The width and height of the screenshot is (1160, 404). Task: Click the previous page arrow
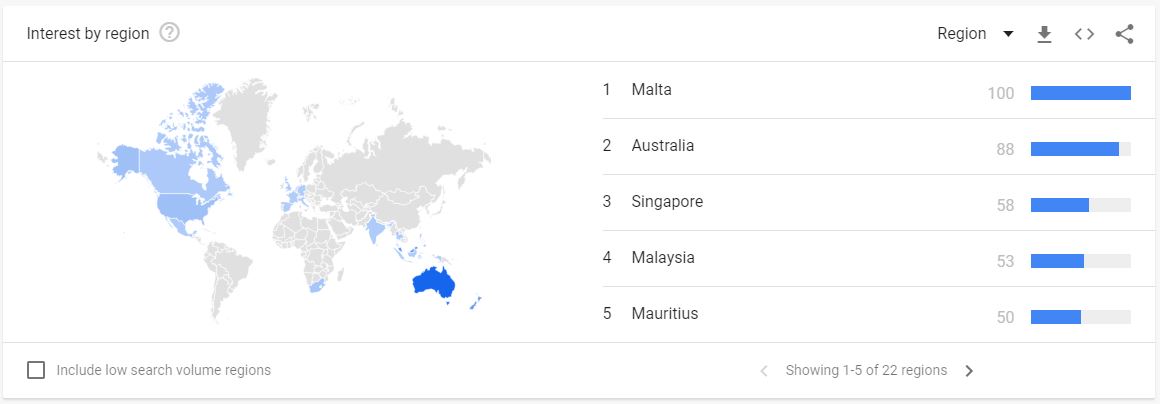764,371
